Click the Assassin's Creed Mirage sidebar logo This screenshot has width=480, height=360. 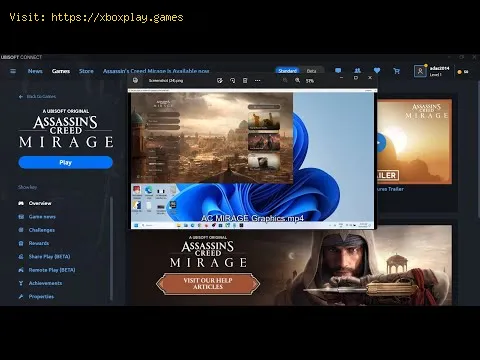[x=66, y=129]
